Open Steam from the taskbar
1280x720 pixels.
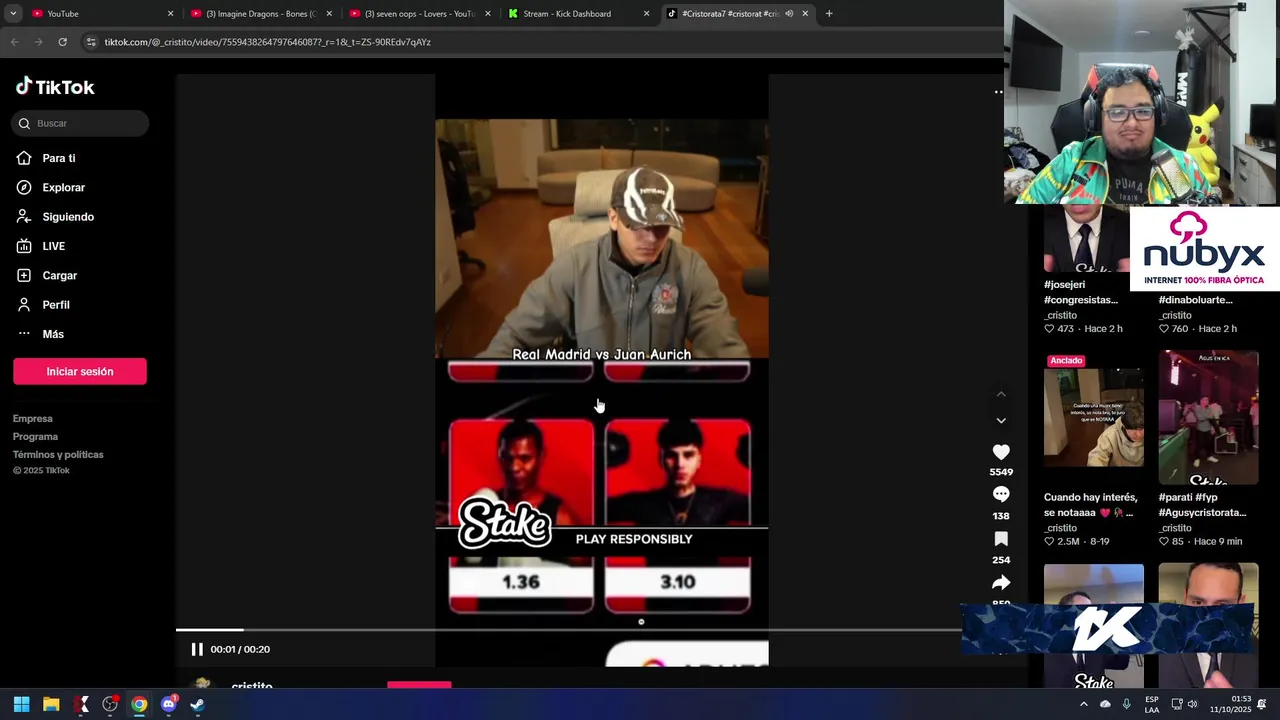[x=197, y=704]
